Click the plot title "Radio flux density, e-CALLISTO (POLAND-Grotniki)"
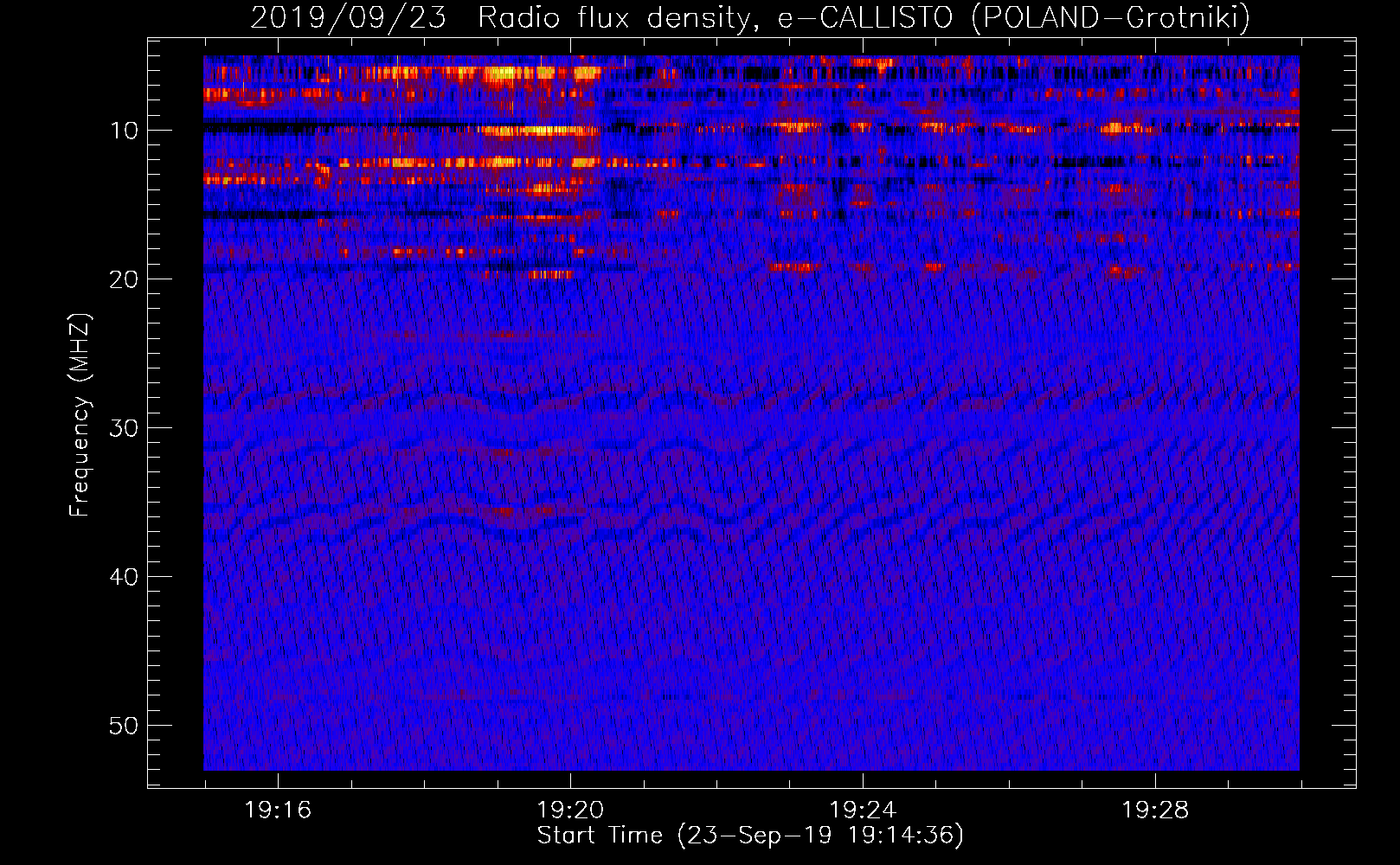 point(864,17)
